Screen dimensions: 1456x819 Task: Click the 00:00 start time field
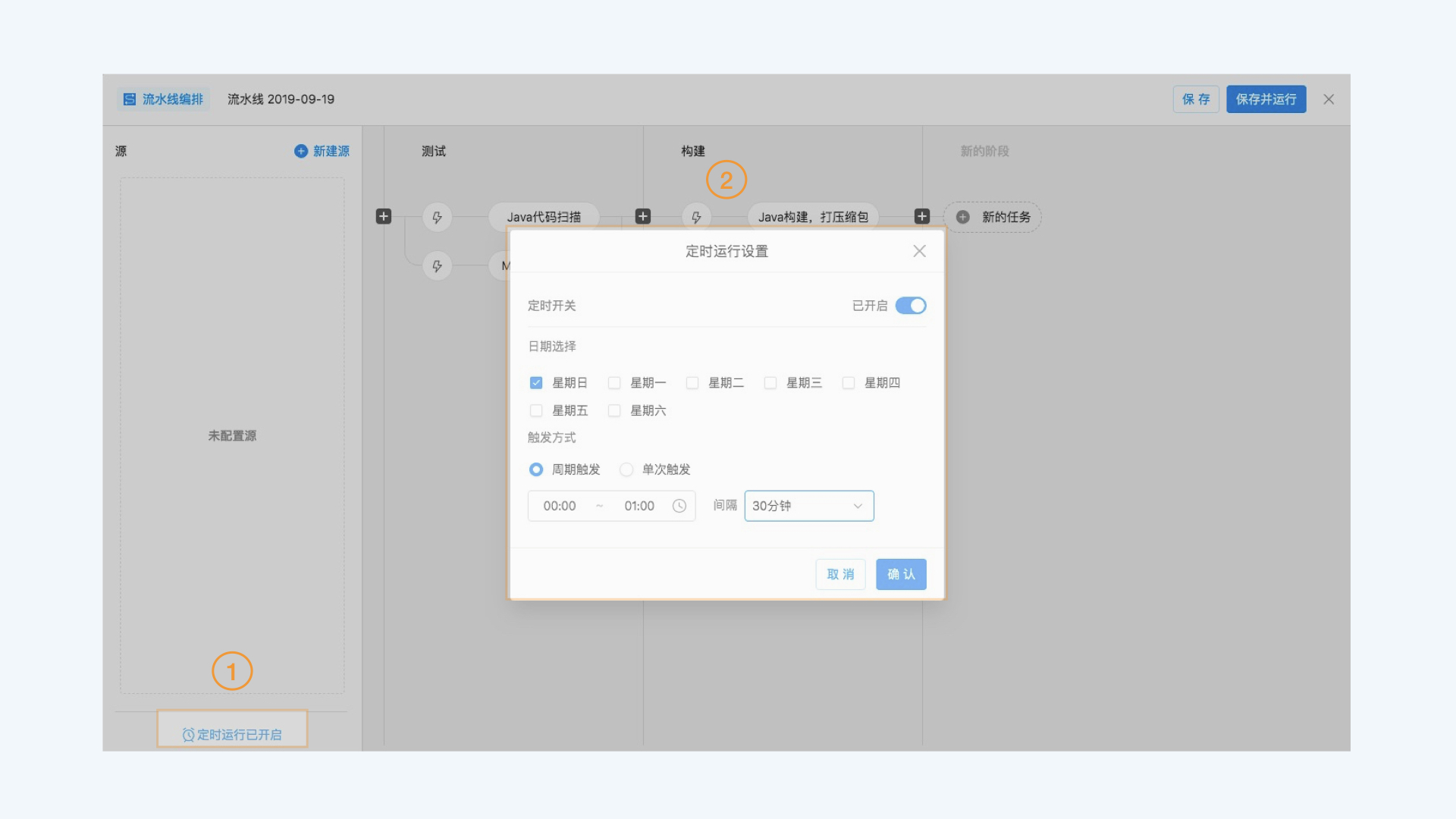[560, 506]
